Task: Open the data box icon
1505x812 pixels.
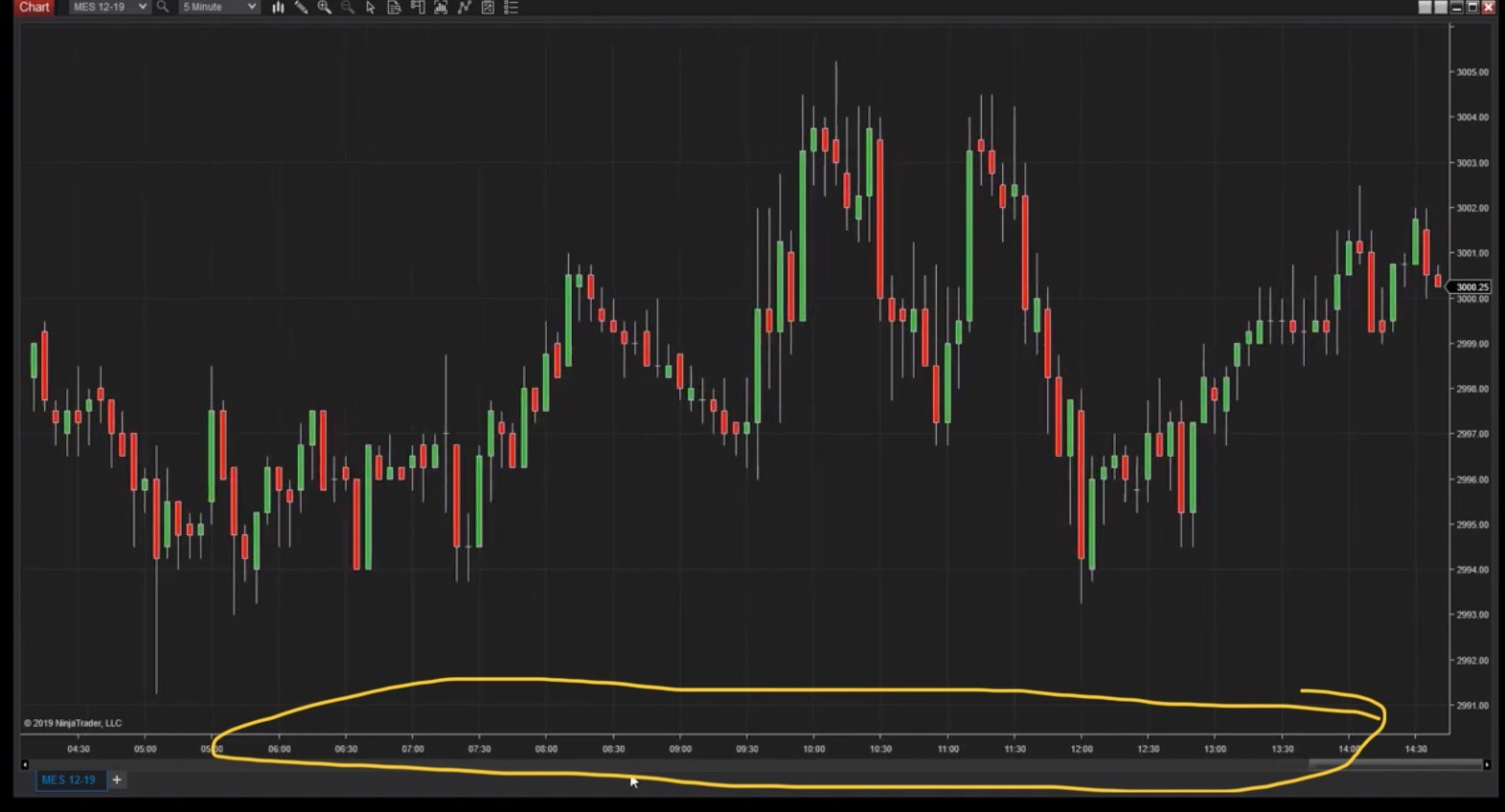Action: coord(394,7)
